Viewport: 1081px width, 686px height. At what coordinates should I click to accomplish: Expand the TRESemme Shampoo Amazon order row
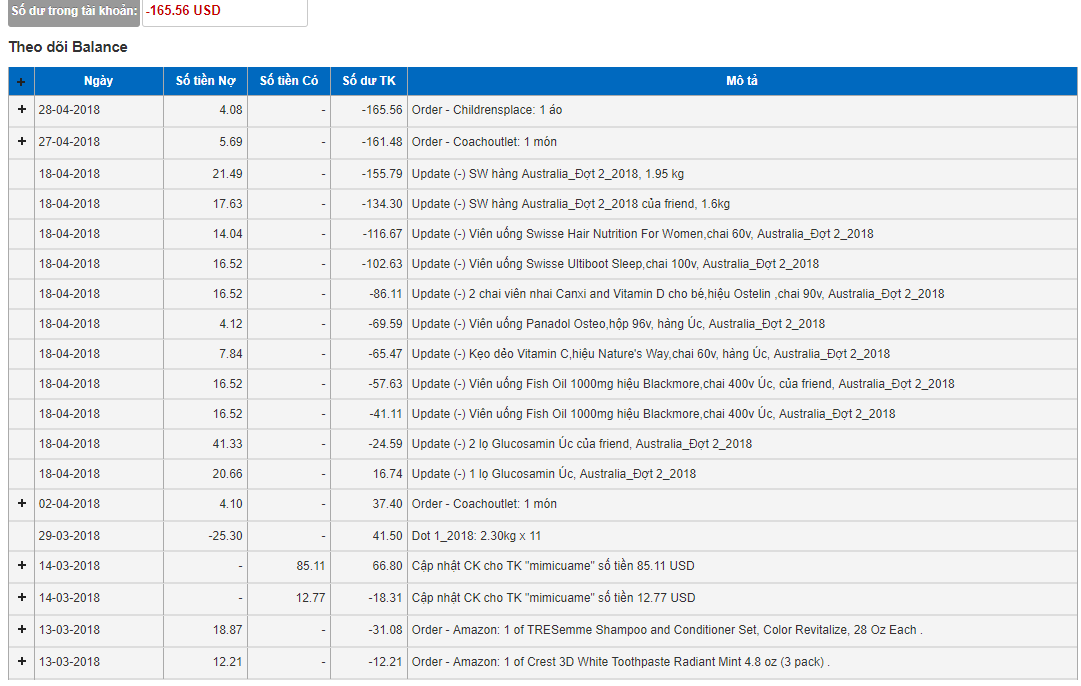(x=21, y=630)
